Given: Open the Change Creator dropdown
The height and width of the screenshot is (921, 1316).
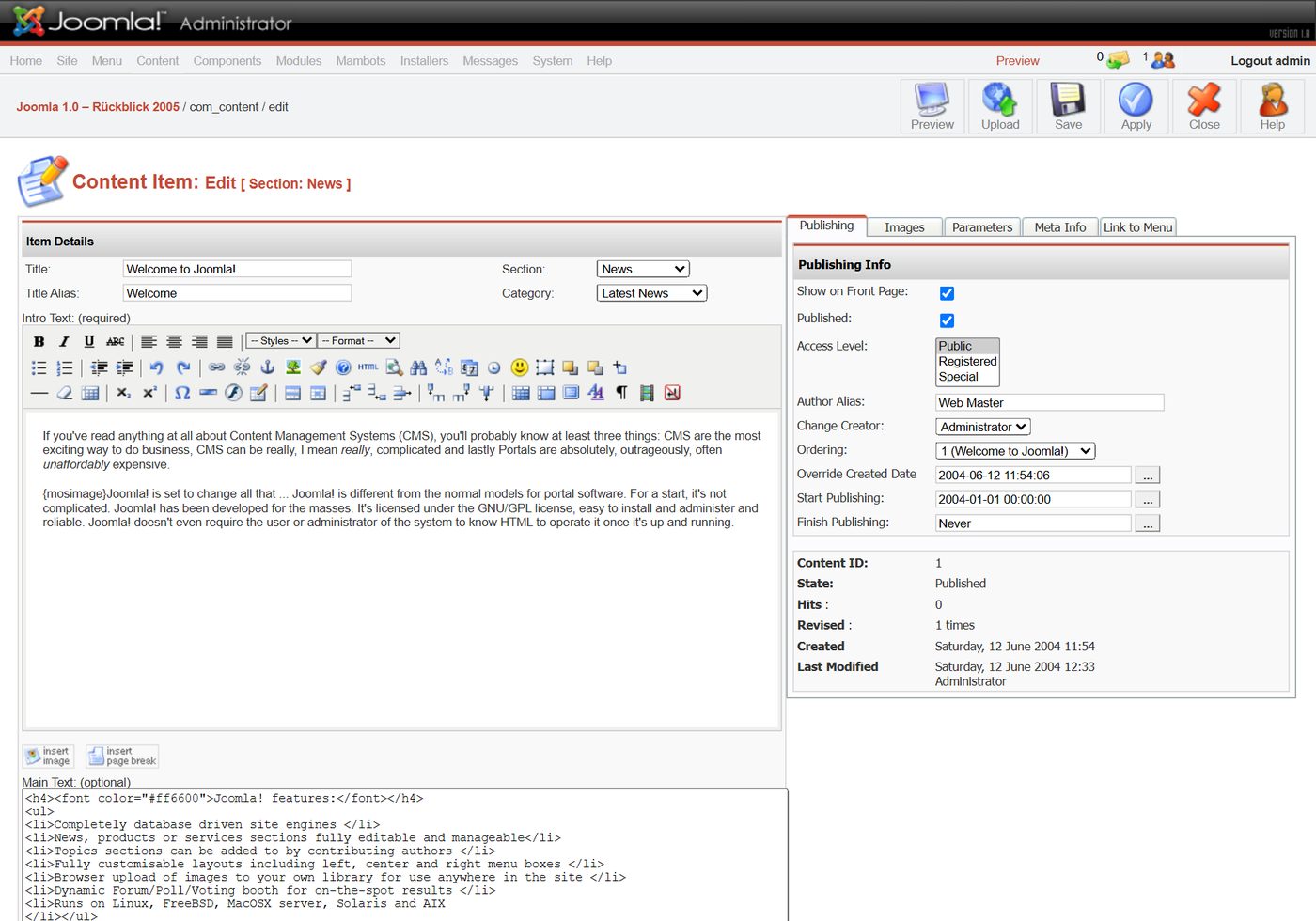Looking at the screenshot, I should [x=983, y=427].
